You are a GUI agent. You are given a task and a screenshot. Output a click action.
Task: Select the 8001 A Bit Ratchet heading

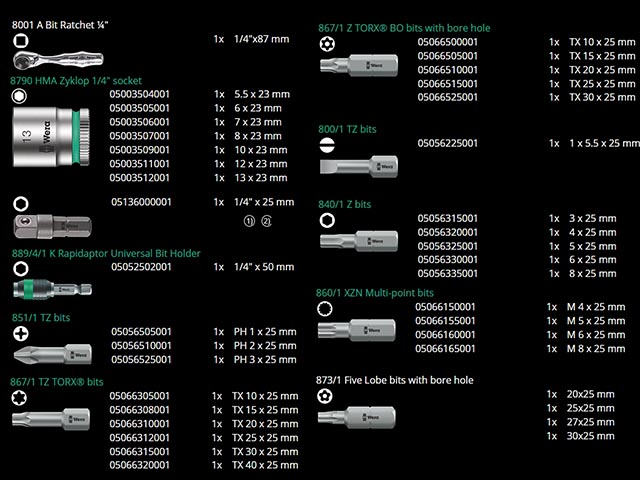pos(60,25)
